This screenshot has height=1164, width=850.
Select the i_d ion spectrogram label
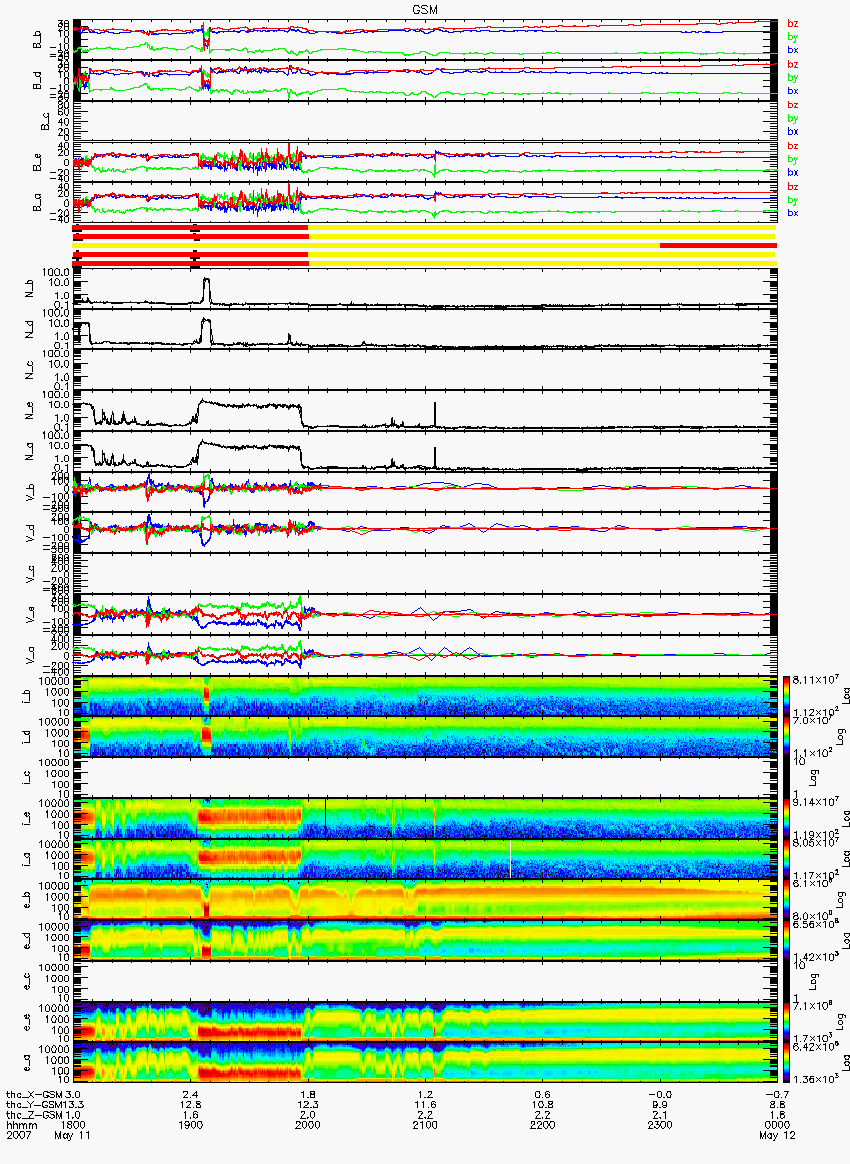coord(27,736)
